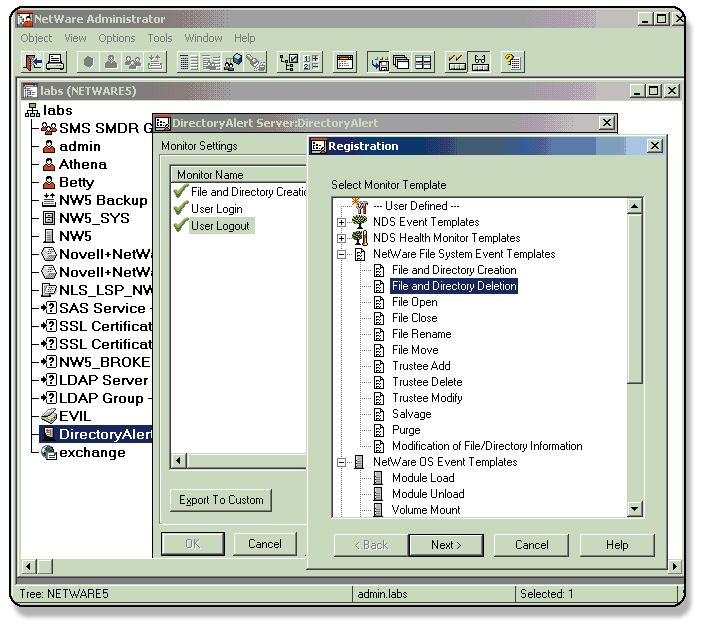The width and height of the screenshot is (701, 627).
Task: Click the template list scroll-down arrow
Action: tap(635, 508)
